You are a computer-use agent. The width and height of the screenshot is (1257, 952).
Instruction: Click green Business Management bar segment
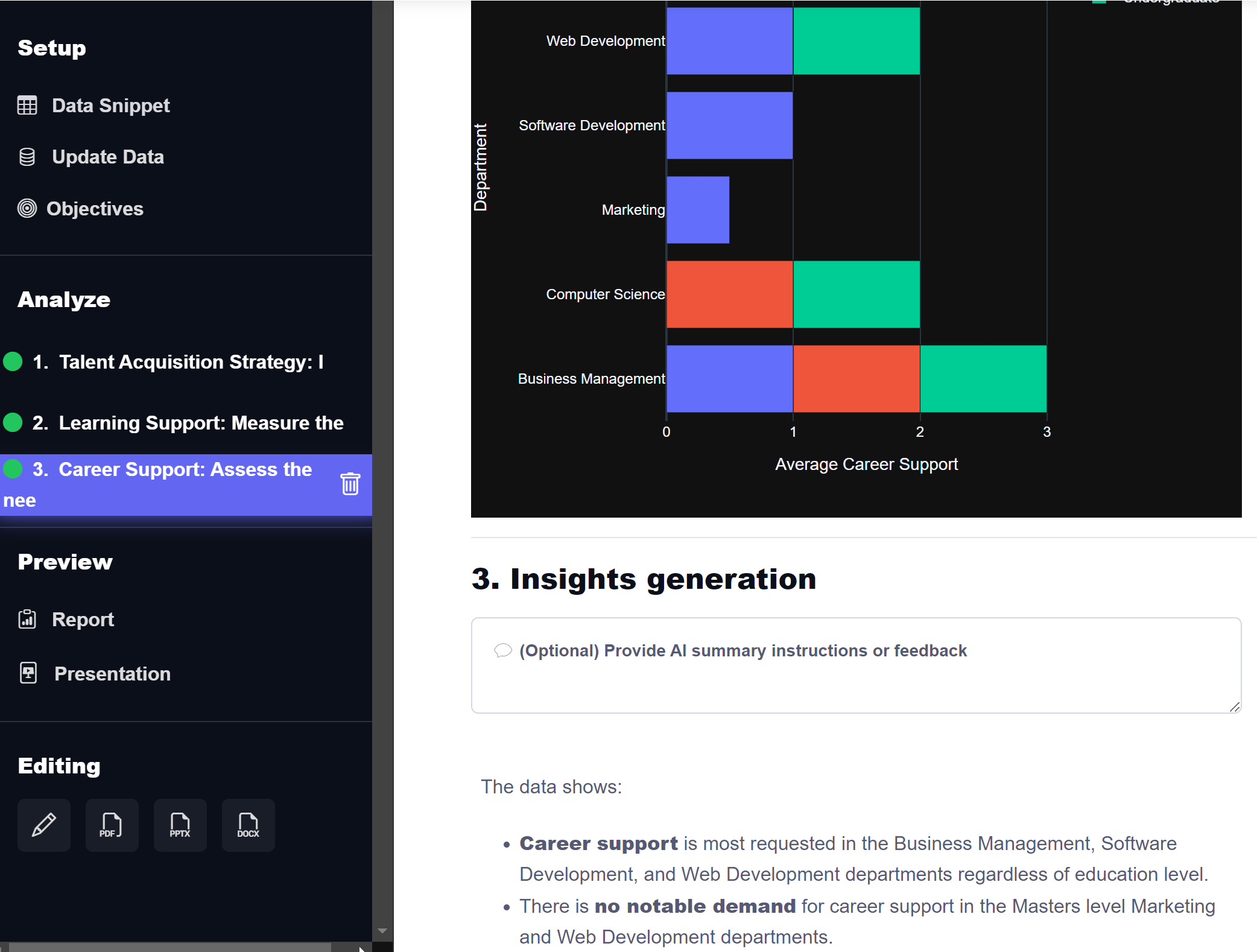pyautogui.click(x=983, y=379)
